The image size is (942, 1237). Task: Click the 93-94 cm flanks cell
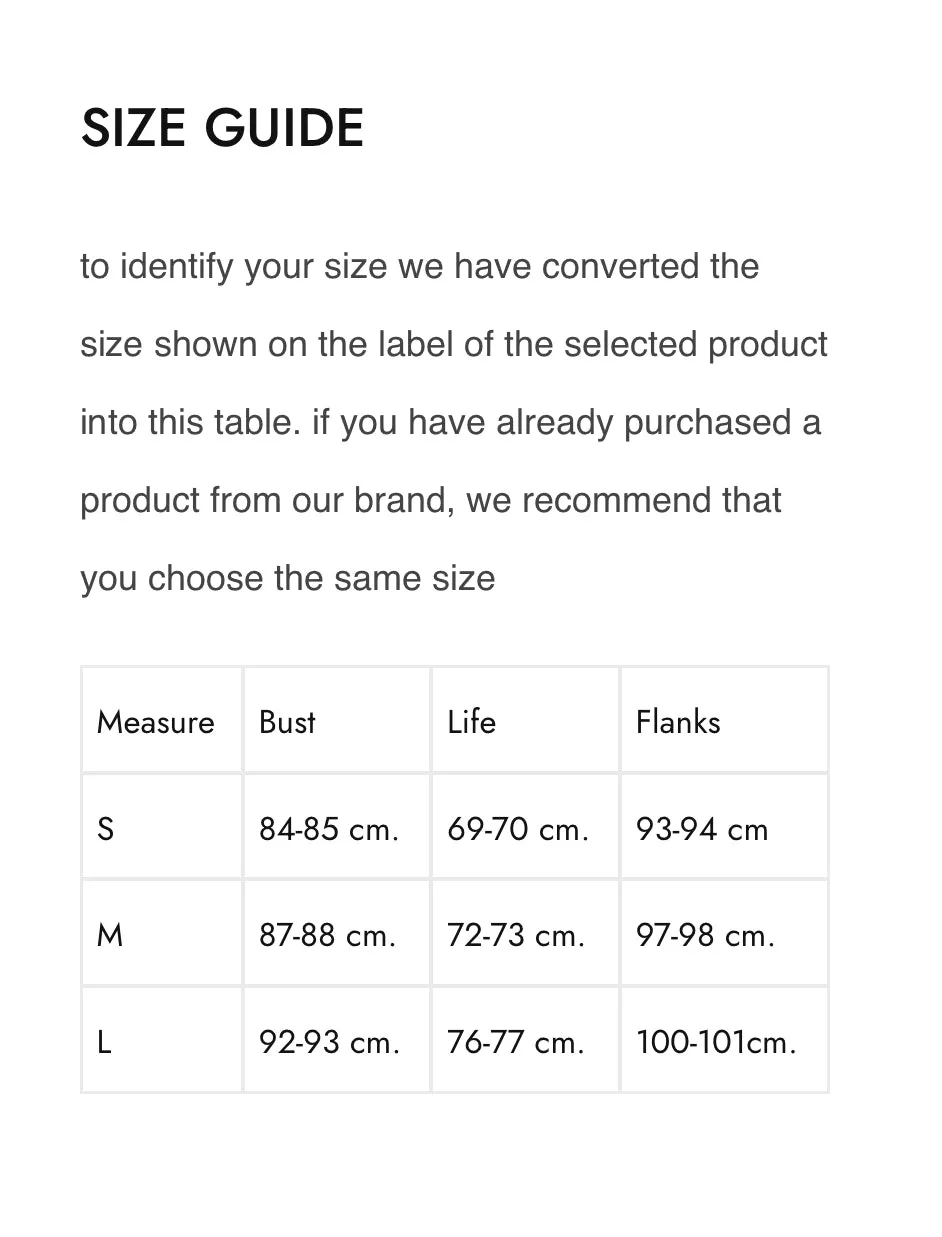pyautogui.click(x=724, y=827)
